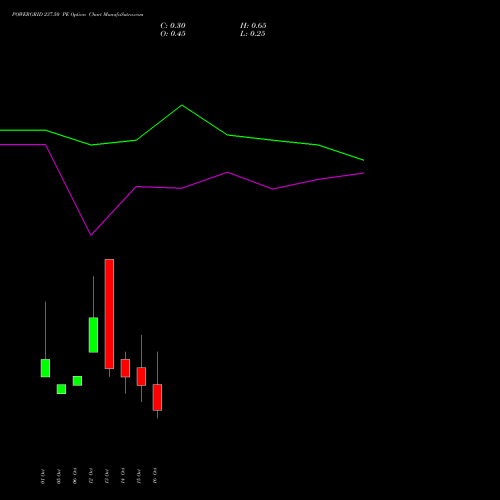Select the red candle above 14 Oct
The height and width of the screenshot is (500, 500).
click(125, 368)
